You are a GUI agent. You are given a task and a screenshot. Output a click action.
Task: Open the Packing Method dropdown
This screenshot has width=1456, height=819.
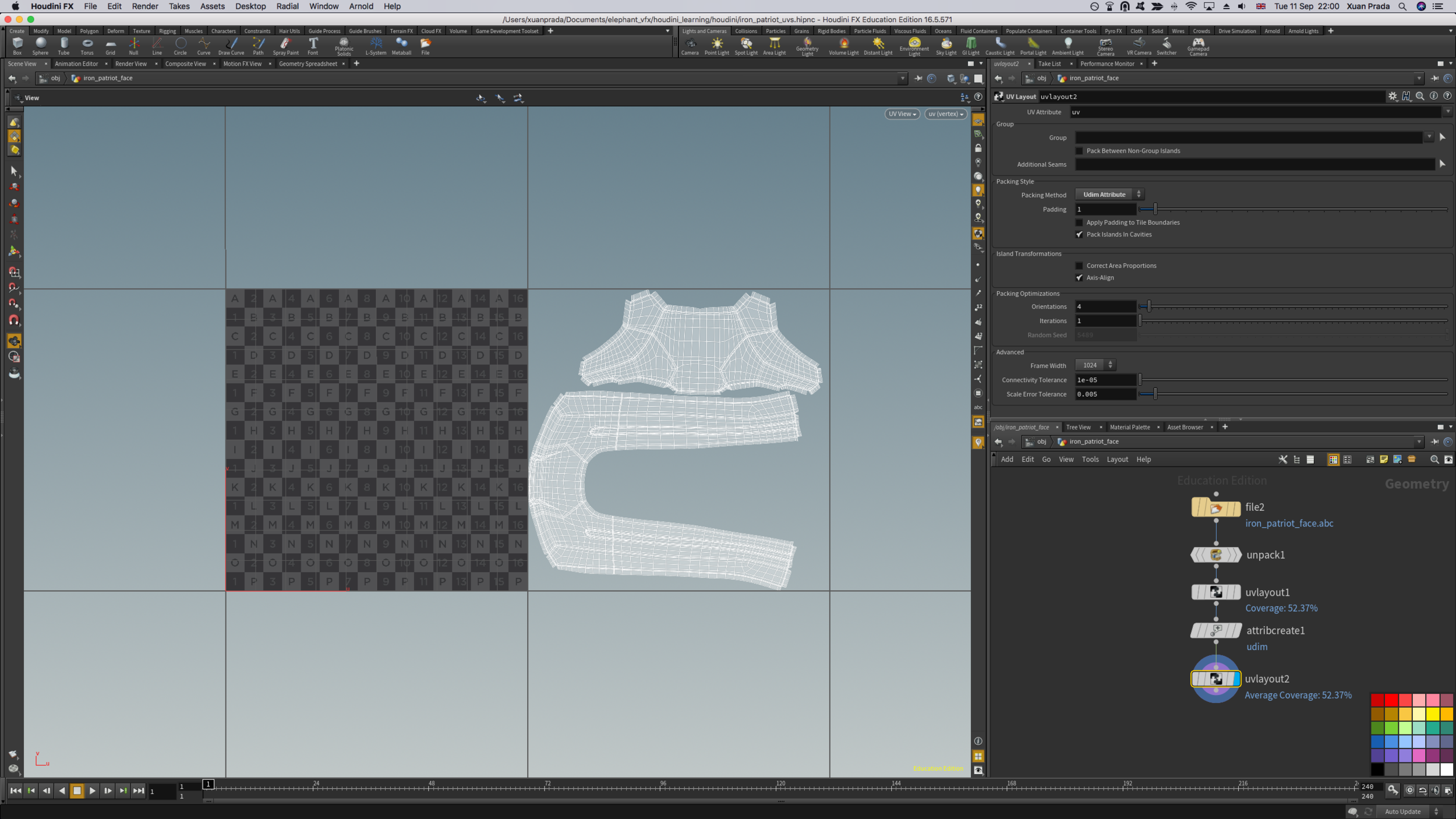[1109, 195]
